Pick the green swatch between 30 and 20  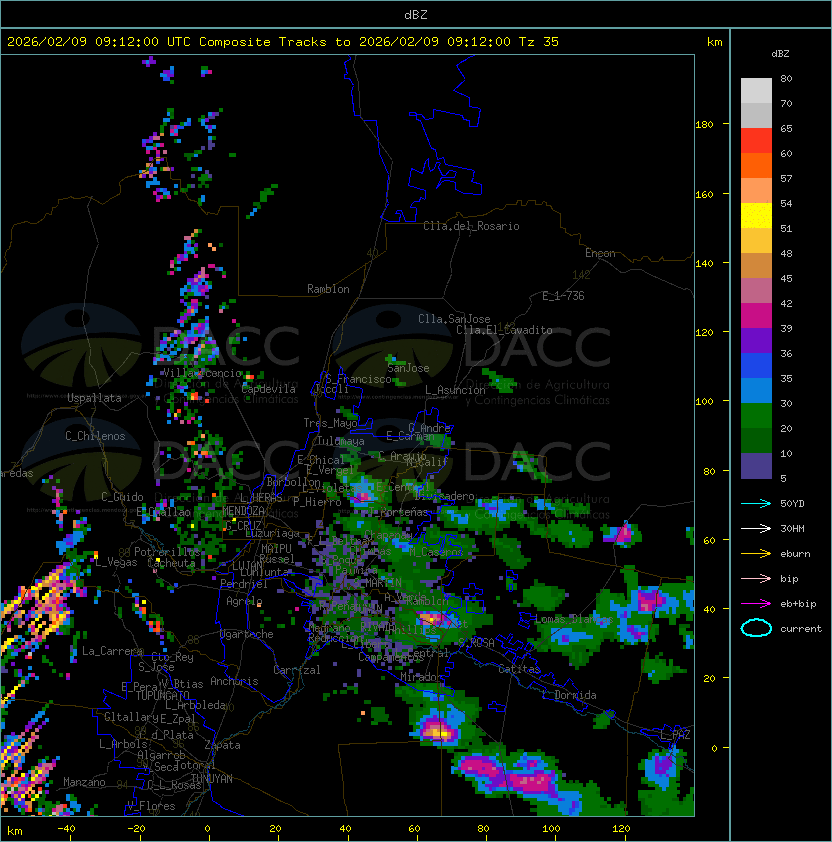pos(756,416)
